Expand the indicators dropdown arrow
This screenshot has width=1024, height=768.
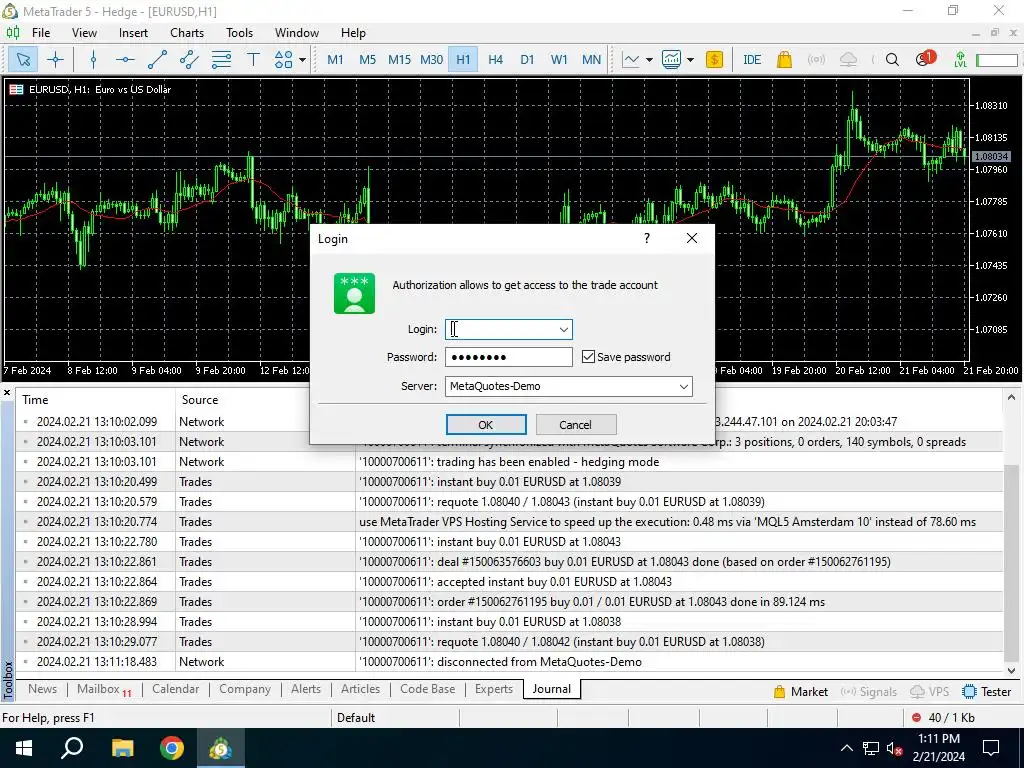[x=690, y=60]
